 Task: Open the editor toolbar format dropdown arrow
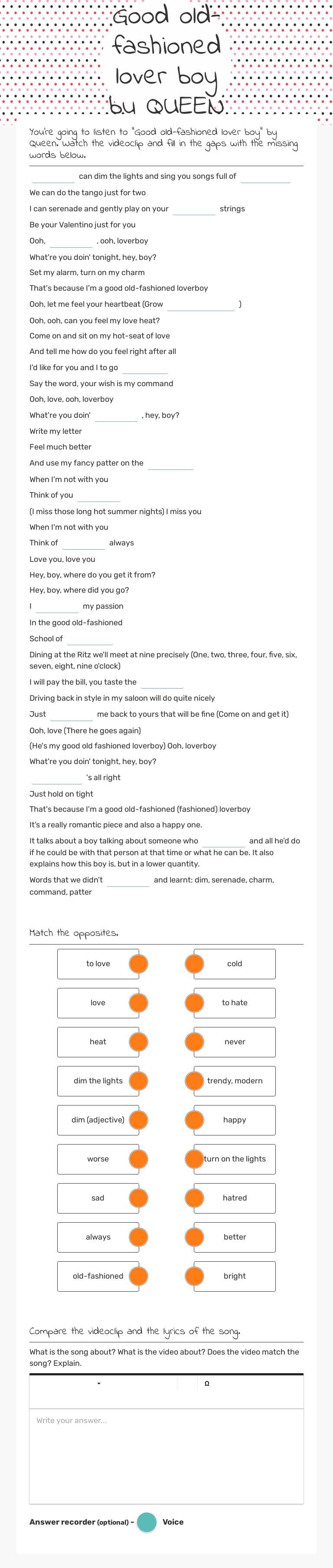click(99, 1384)
